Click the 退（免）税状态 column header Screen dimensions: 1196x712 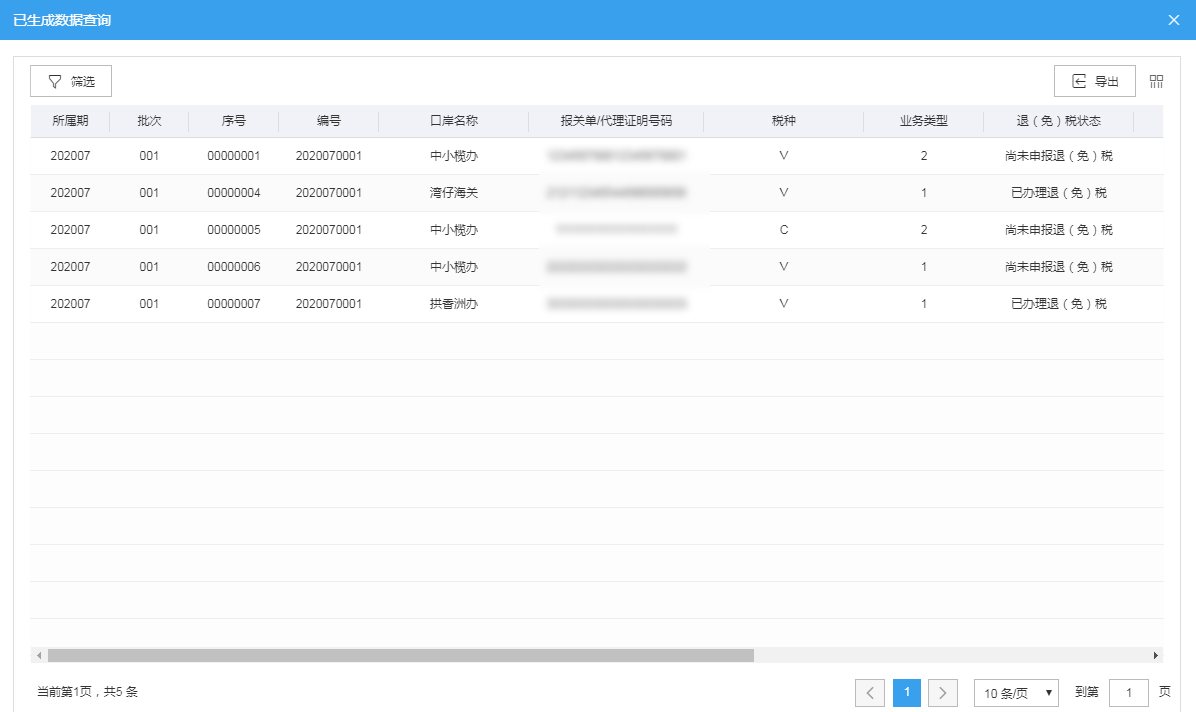coord(1059,121)
